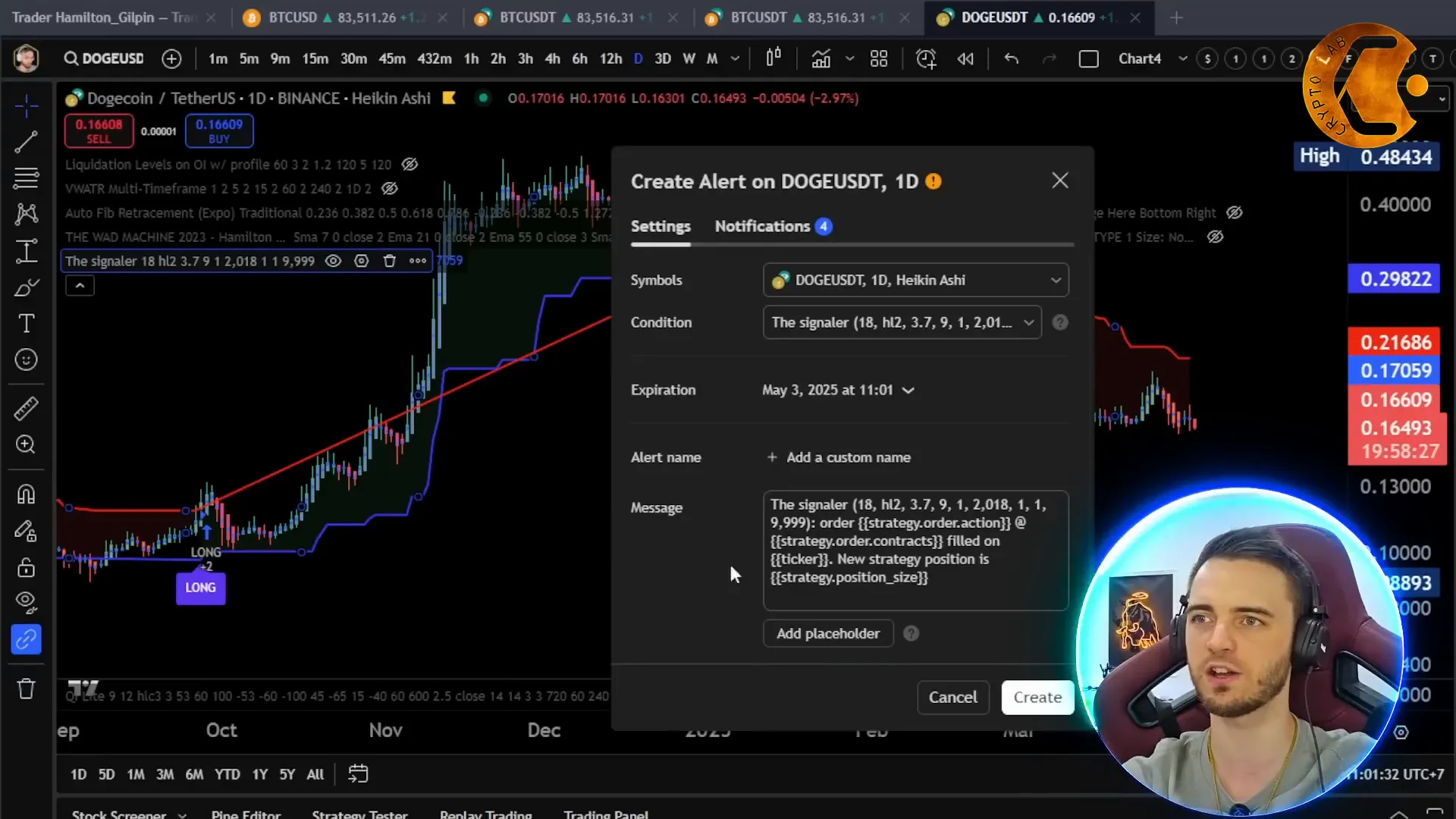Select the brush drawing tool

pyautogui.click(x=26, y=287)
